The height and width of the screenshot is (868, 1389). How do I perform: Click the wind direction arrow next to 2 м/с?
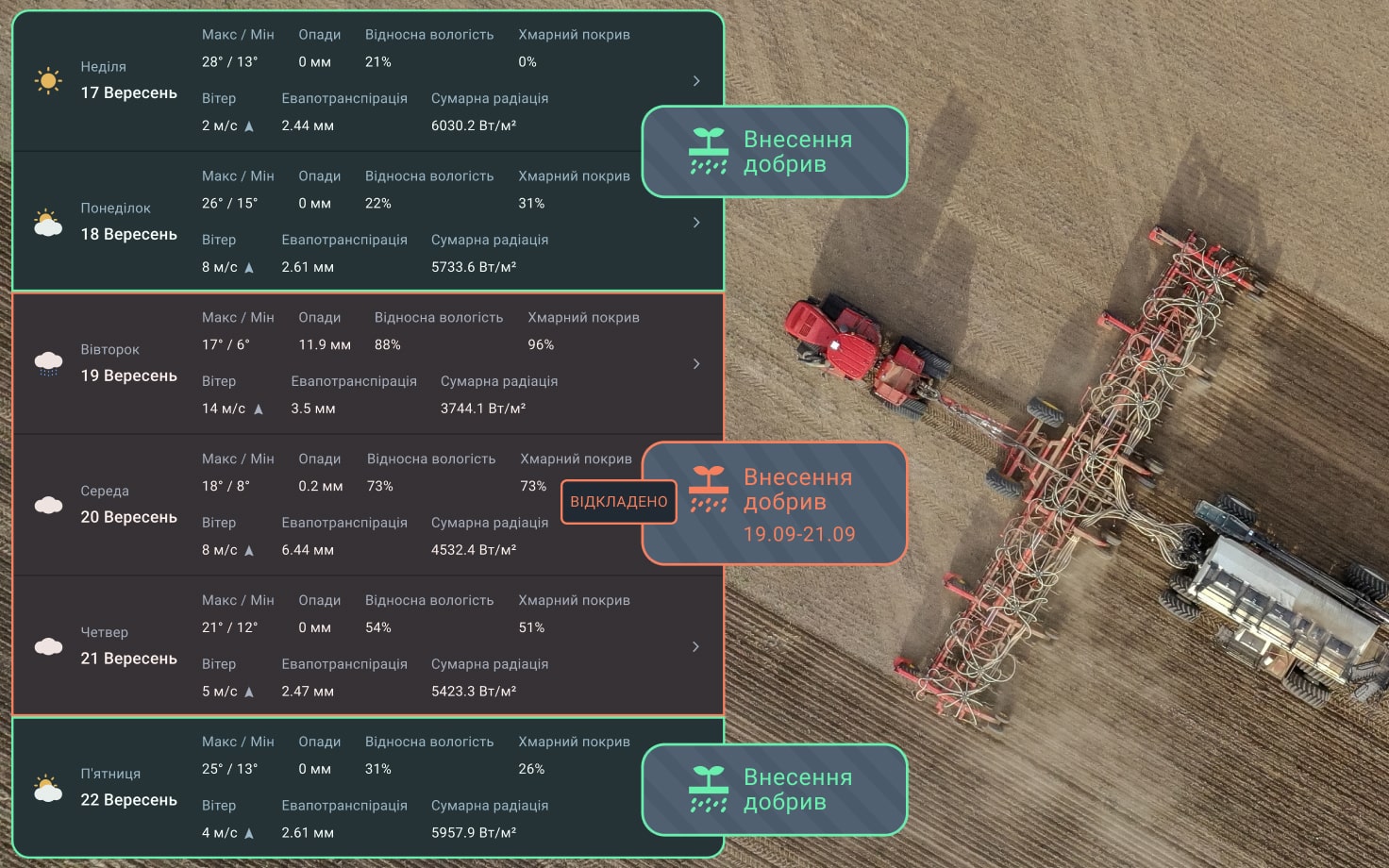pyautogui.click(x=249, y=126)
